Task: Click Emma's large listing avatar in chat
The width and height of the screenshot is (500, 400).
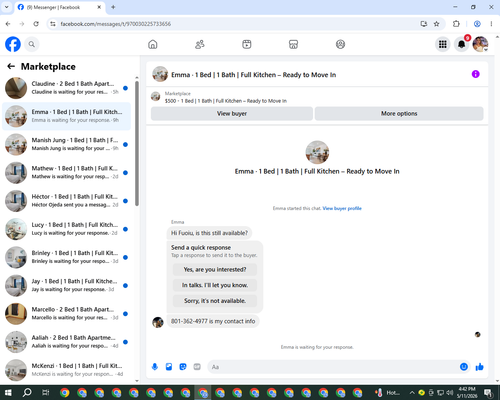Action: [x=317, y=152]
